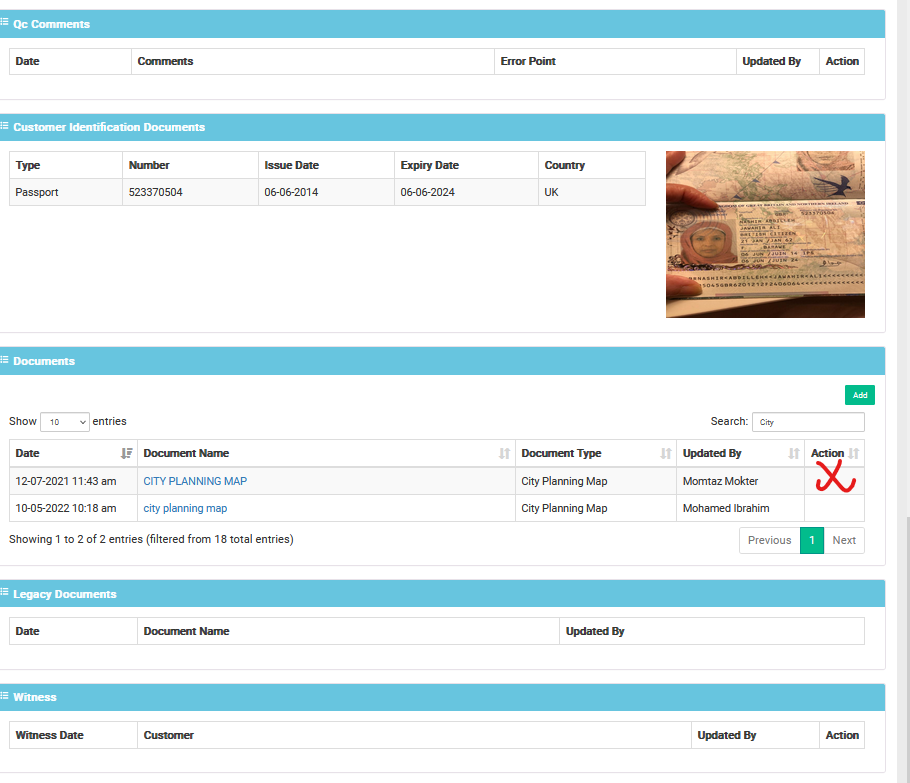This screenshot has width=910, height=783.
Task: Click the Expiry Date column header
Action: click(467, 165)
